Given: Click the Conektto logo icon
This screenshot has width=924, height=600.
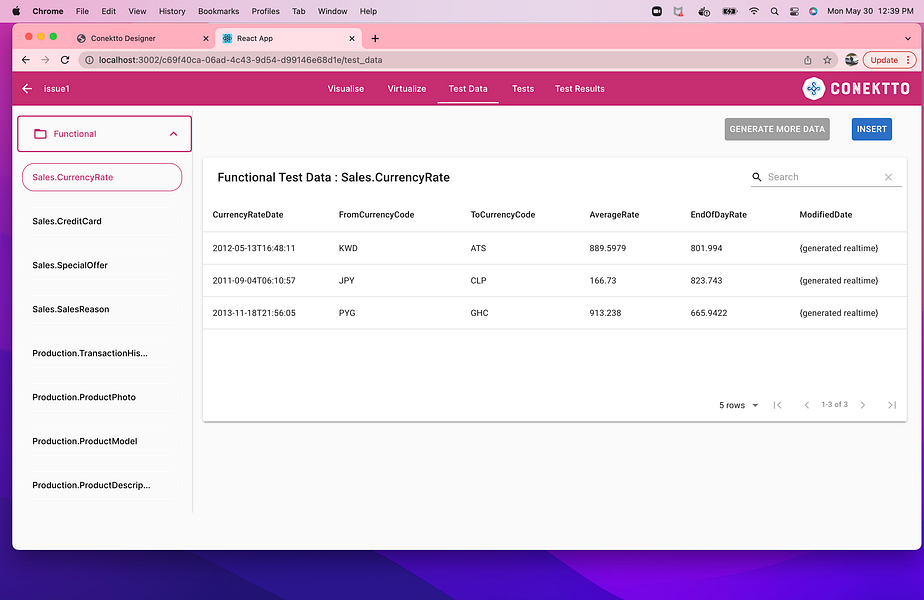Looking at the screenshot, I should click(x=813, y=89).
